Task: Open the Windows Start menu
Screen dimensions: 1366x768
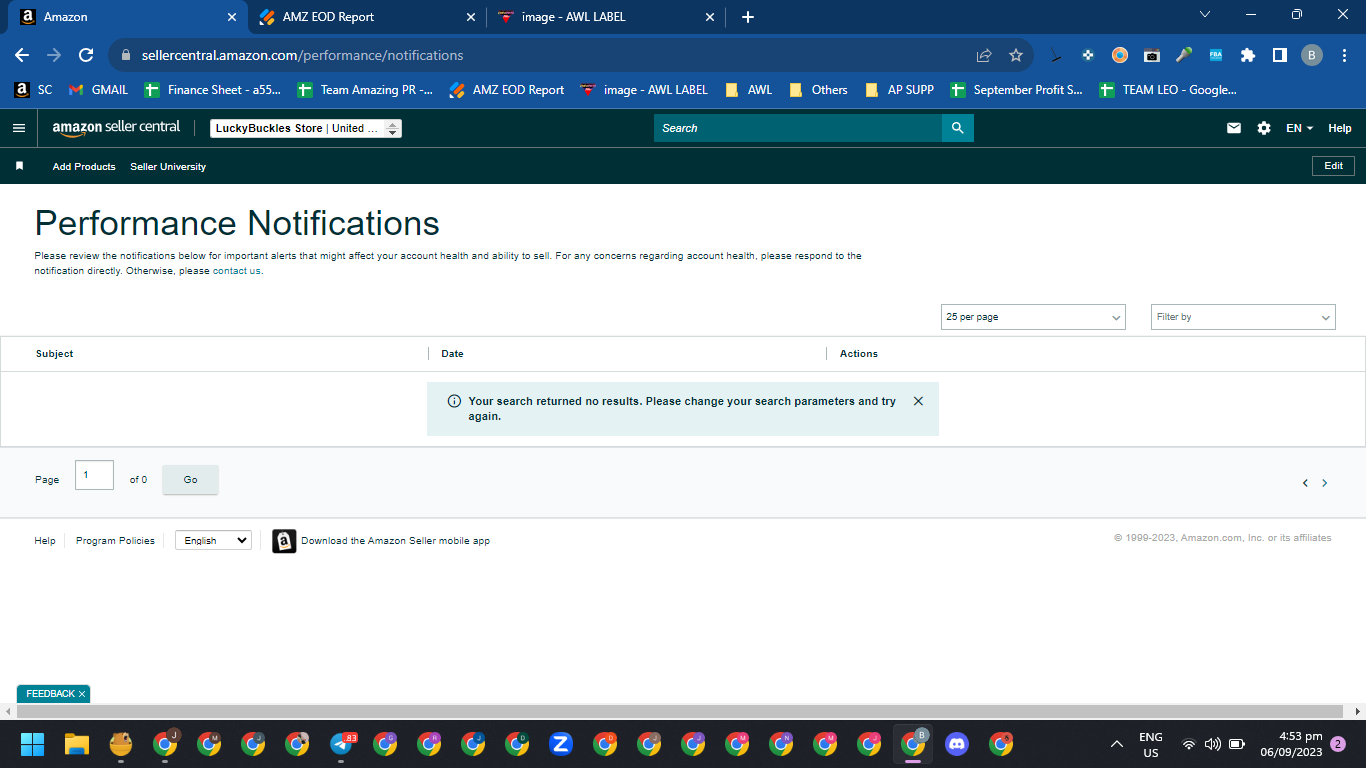Action: [32, 744]
